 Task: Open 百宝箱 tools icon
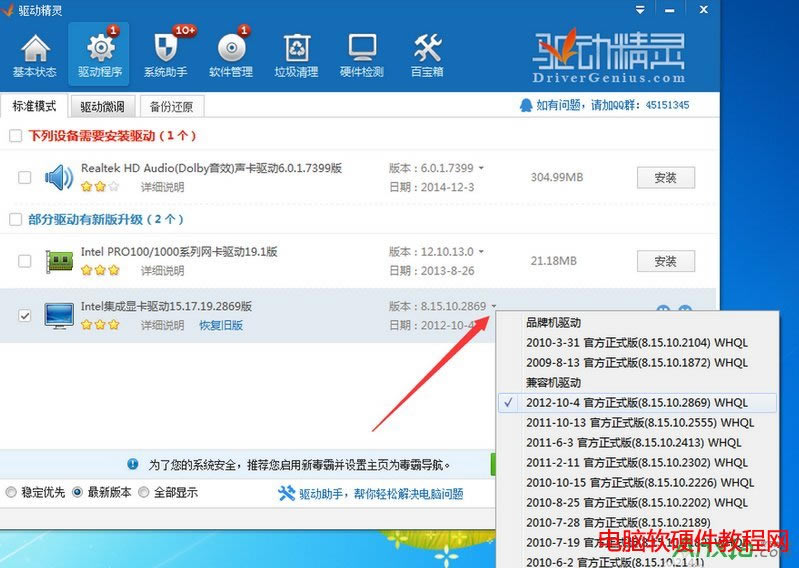click(427, 55)
